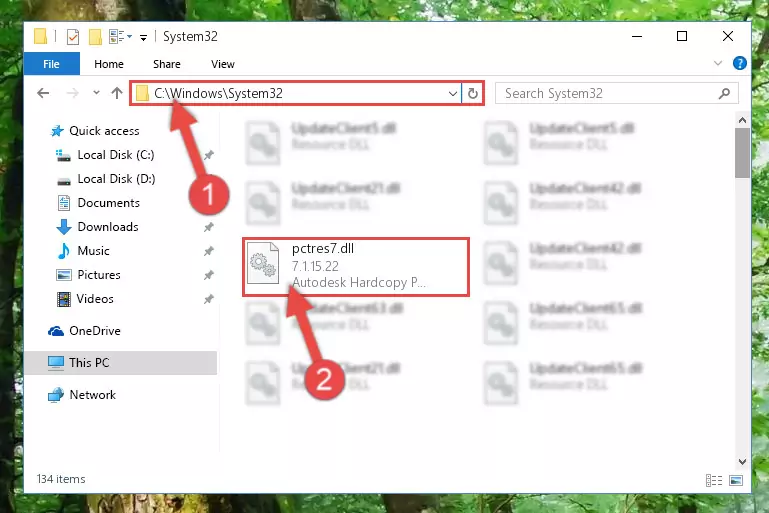Open Videos in the navigation pane
Screen dimensions: 769x513
(x=95, y=299)
